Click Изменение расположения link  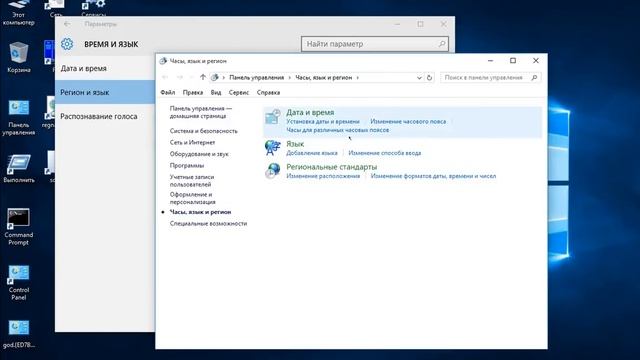[x=323, y=176]
